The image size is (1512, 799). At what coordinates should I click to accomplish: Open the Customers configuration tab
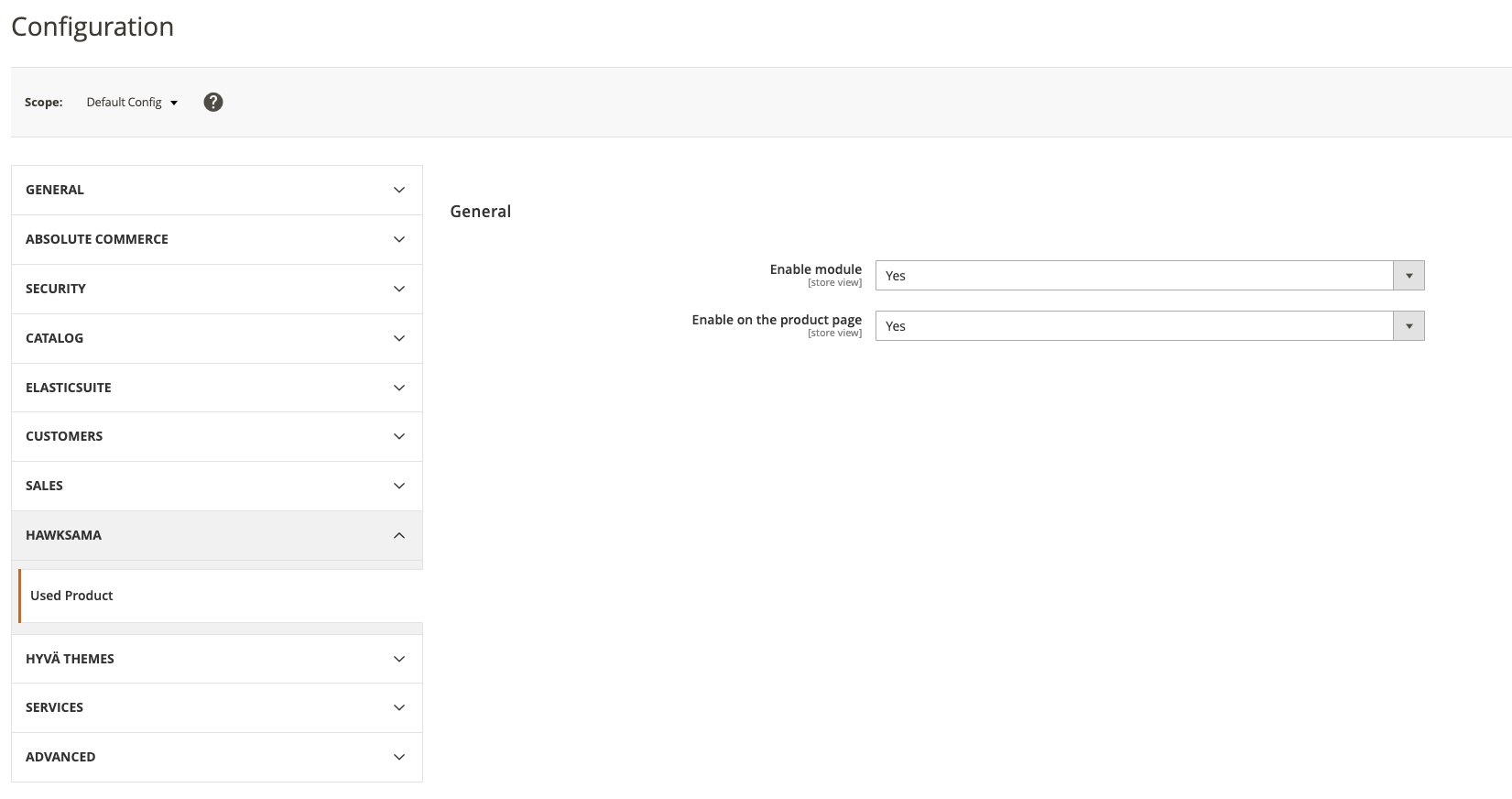point(64,436)
